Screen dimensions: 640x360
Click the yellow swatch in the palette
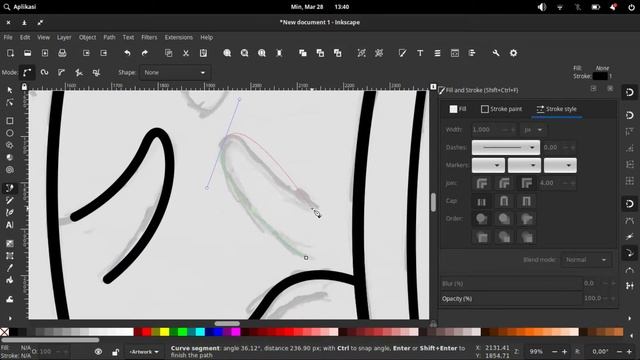(x=164, y=332)
